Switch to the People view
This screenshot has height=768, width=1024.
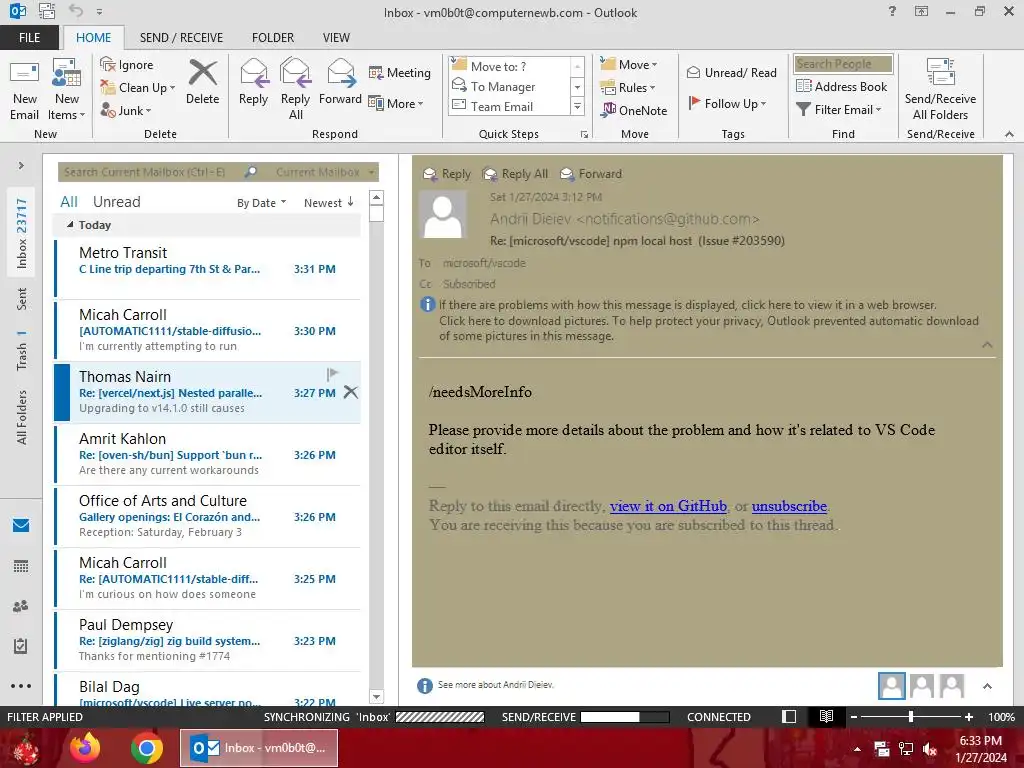pyautogui.click(x=21, y=606)
